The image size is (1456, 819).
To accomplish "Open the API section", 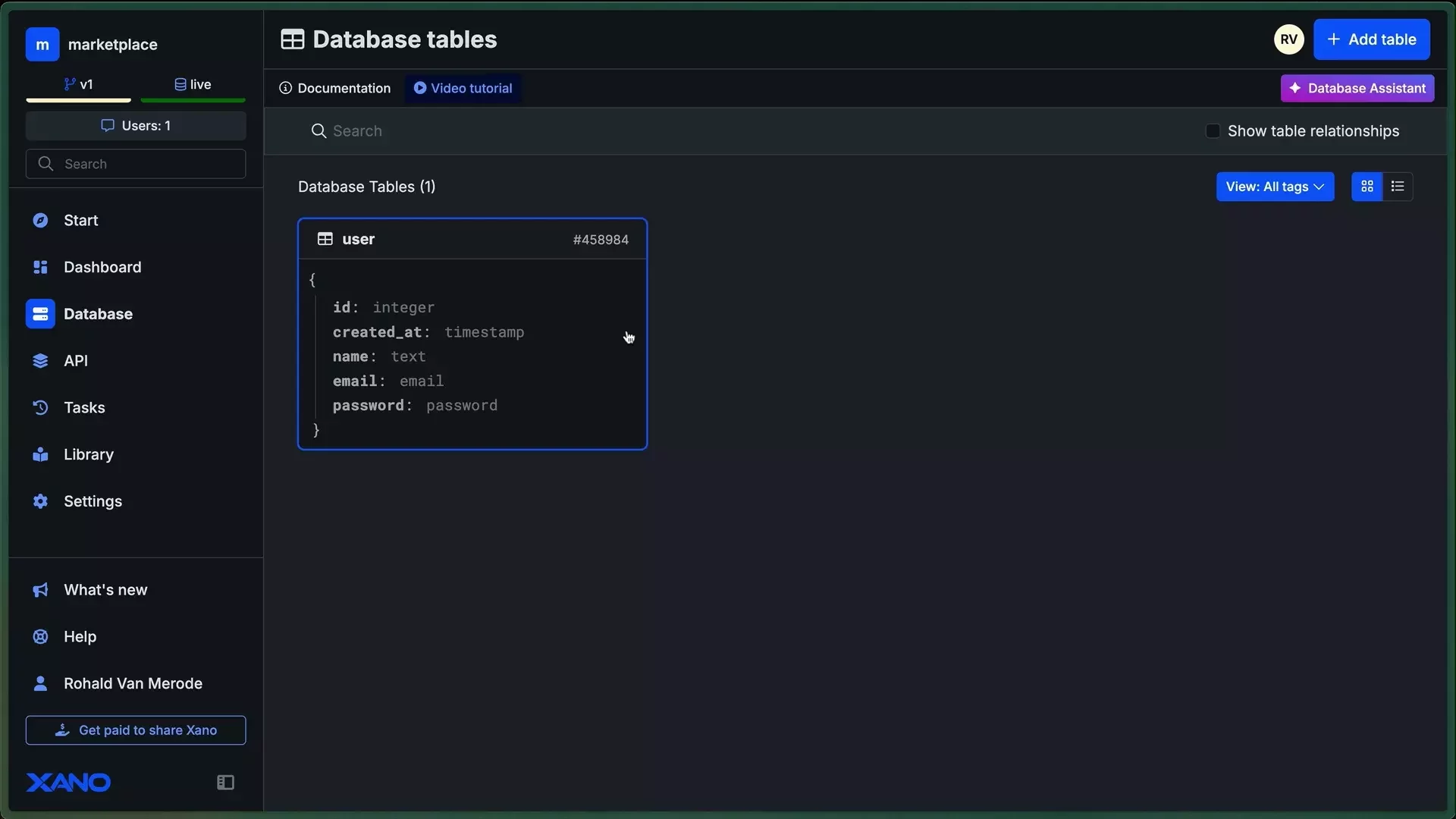I will point(77,360).
